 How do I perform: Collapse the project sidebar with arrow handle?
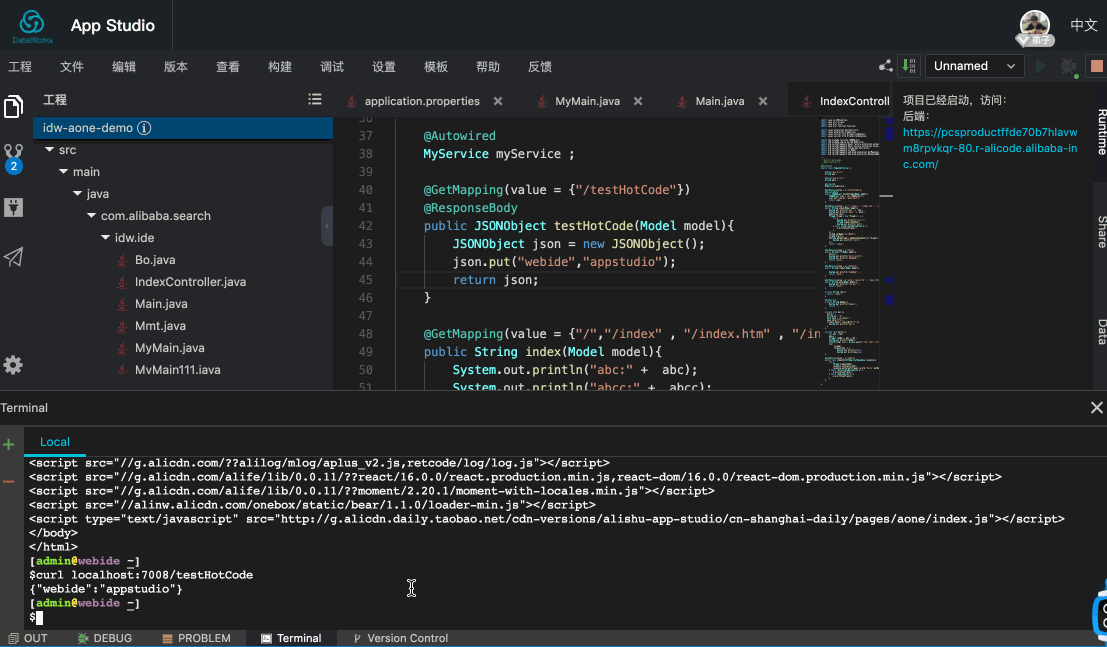[327, 226]
